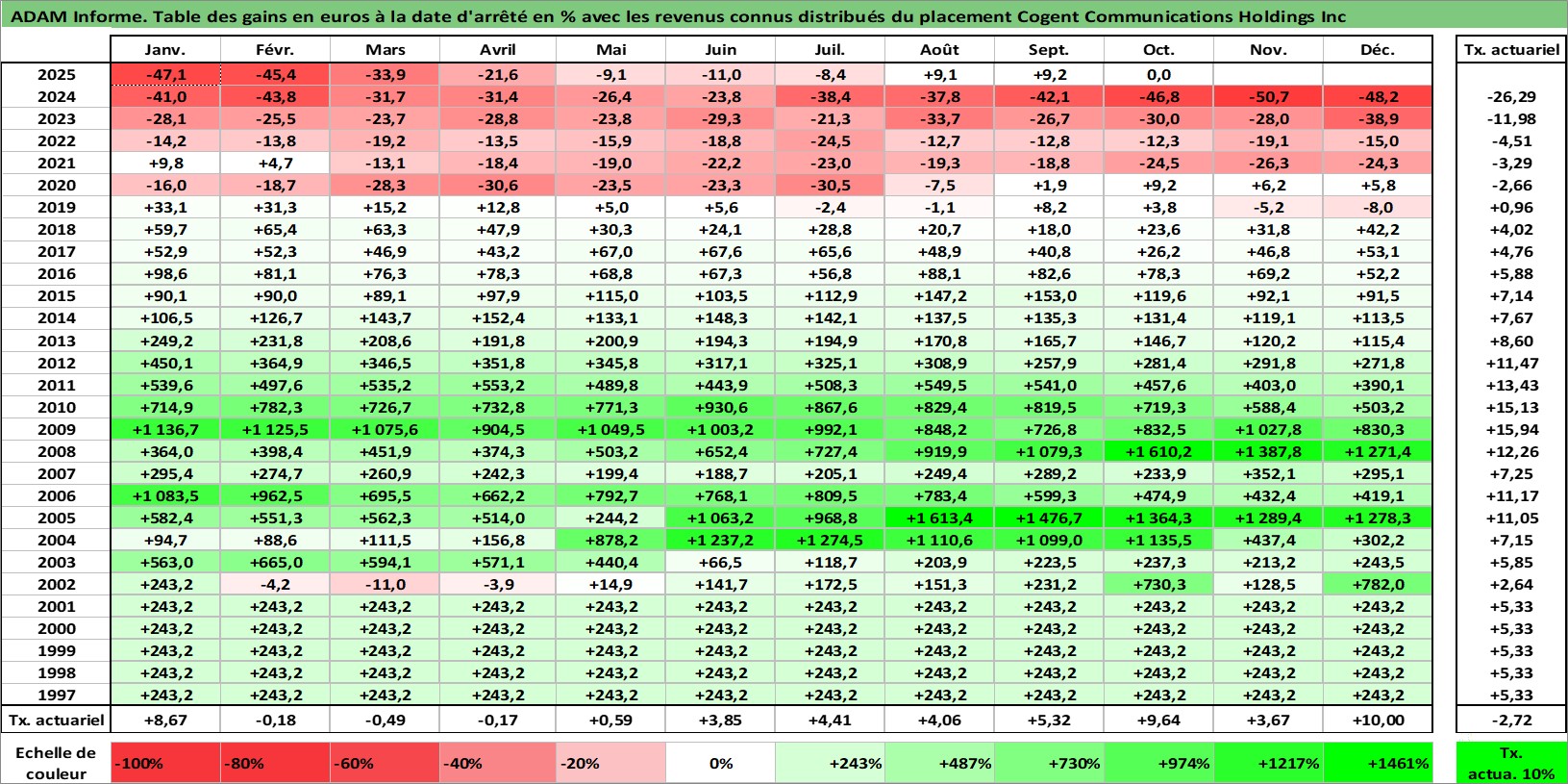Select the '-50,7' cell for Nov. 2024
The width and height of the screenshot is (1568, 784).
[1269, 96]
